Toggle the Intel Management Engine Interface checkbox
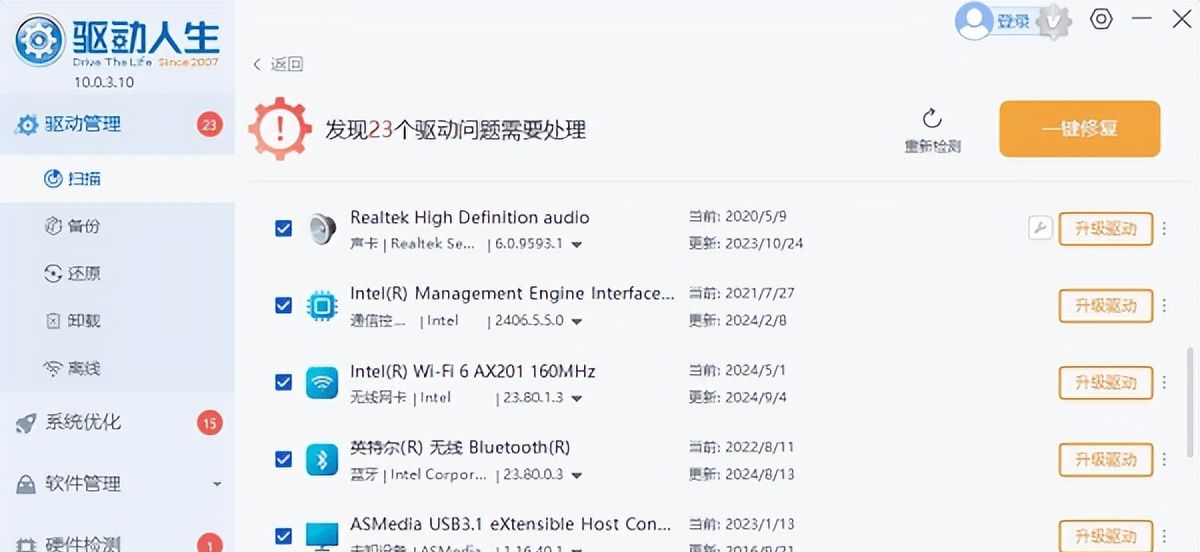Viewport: 1200px width, 552px height. [284, 305]
